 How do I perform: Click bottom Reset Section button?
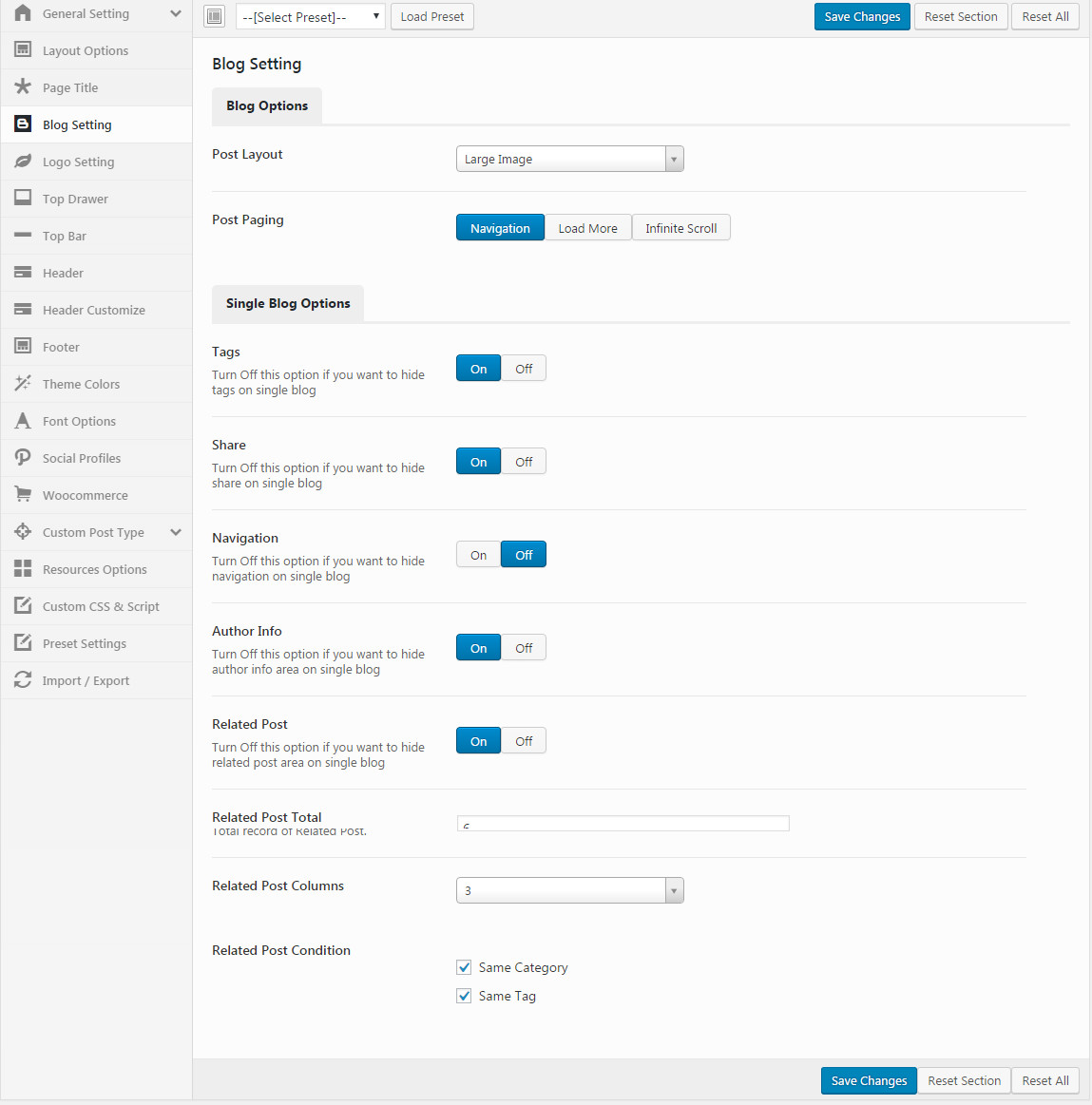point(965,1080)
